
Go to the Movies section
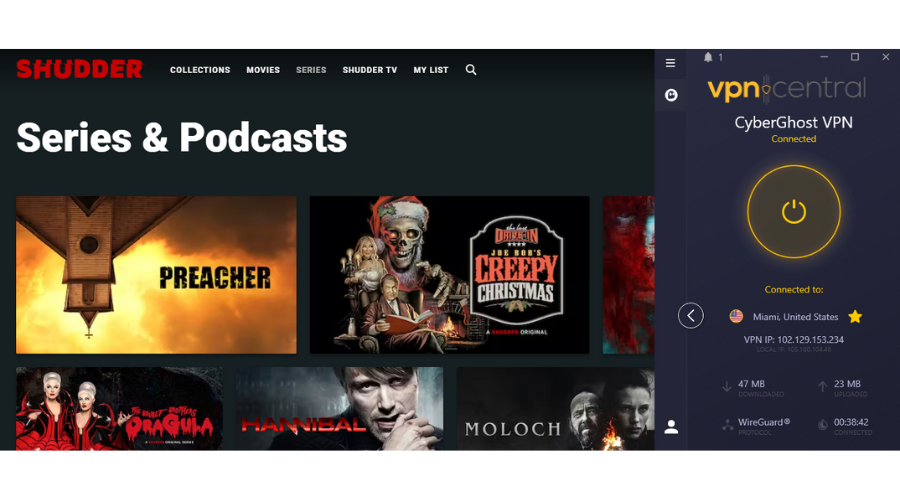coord(263,70)
